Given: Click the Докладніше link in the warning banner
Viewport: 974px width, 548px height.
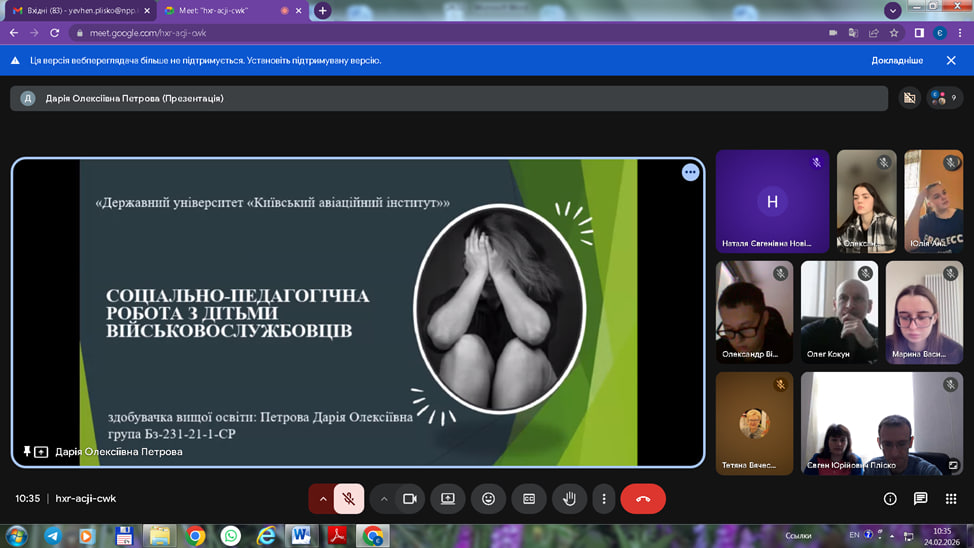Looking at the screenshot, I should pos(896,61).
